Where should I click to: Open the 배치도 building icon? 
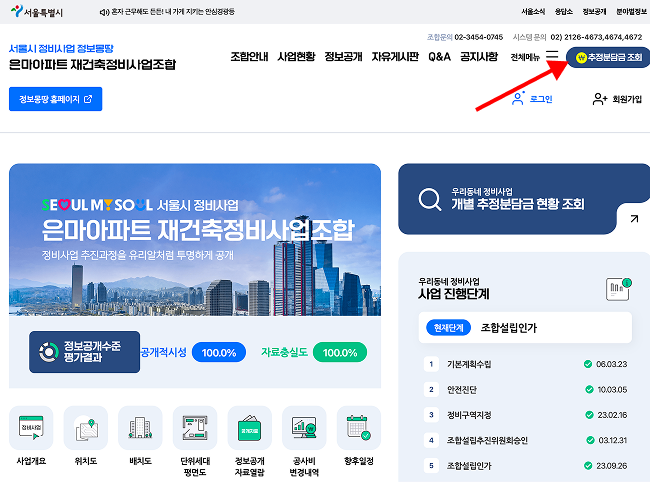(x=140, y=428)
